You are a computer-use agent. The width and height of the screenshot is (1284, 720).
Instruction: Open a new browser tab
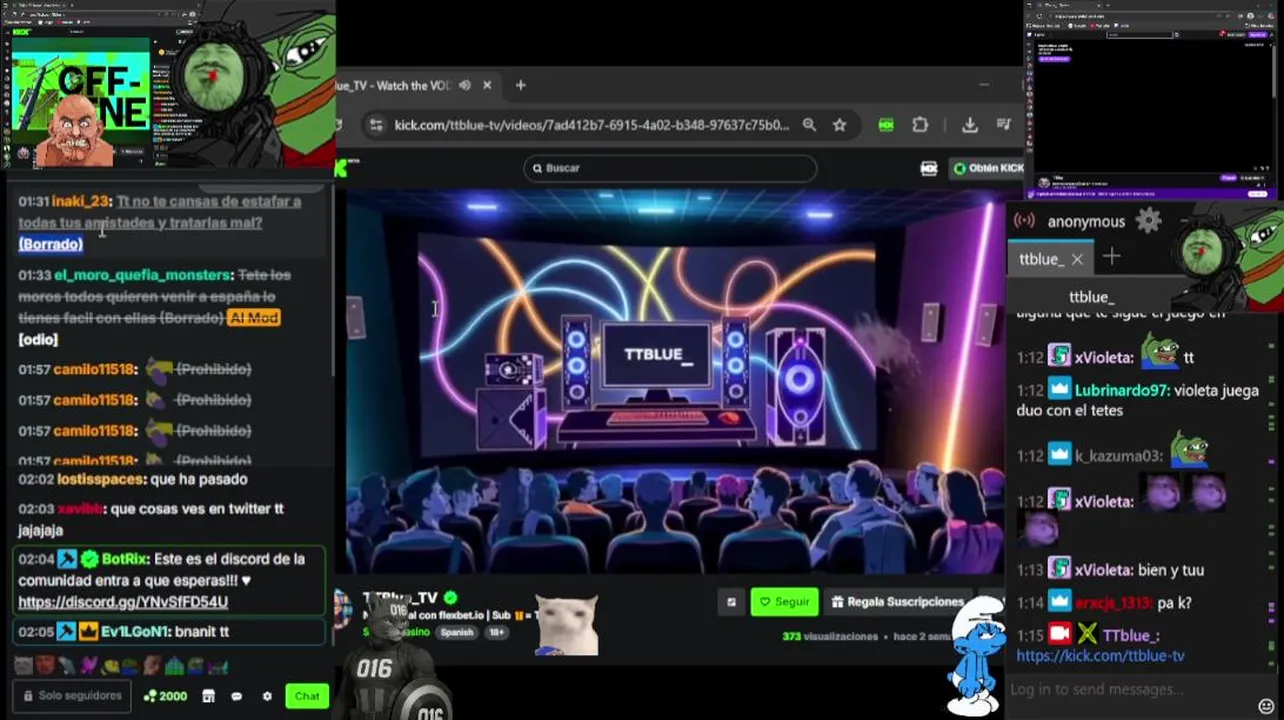(520, 85)
